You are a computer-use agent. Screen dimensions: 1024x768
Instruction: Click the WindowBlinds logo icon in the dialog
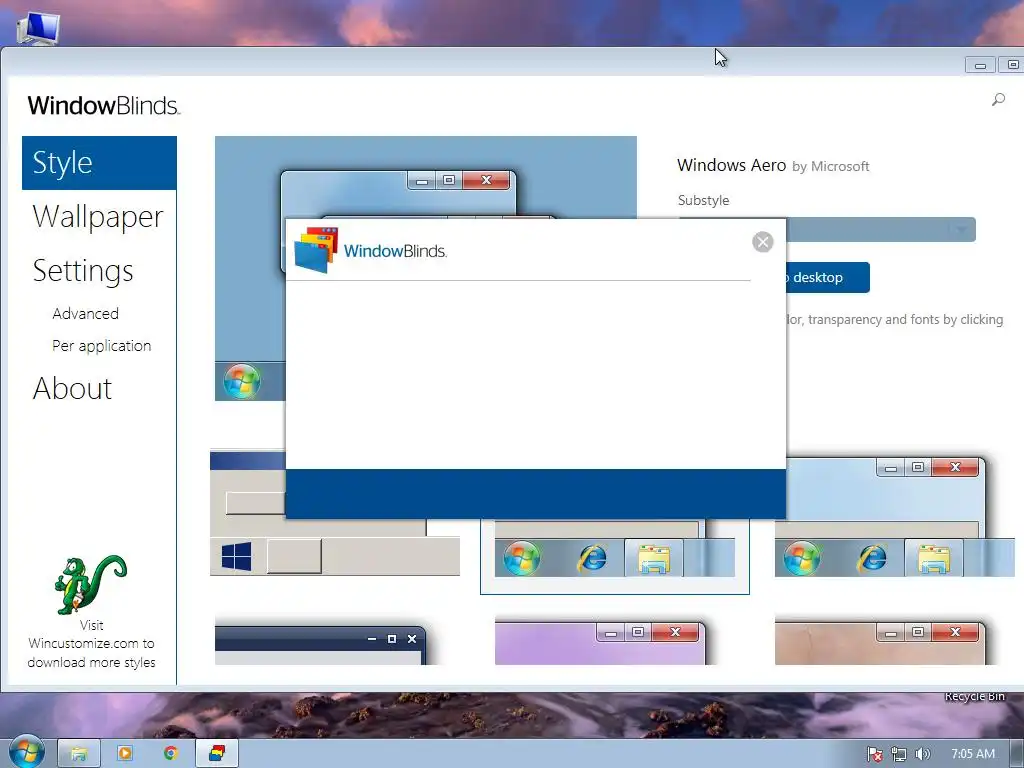(x=316, y=250)
